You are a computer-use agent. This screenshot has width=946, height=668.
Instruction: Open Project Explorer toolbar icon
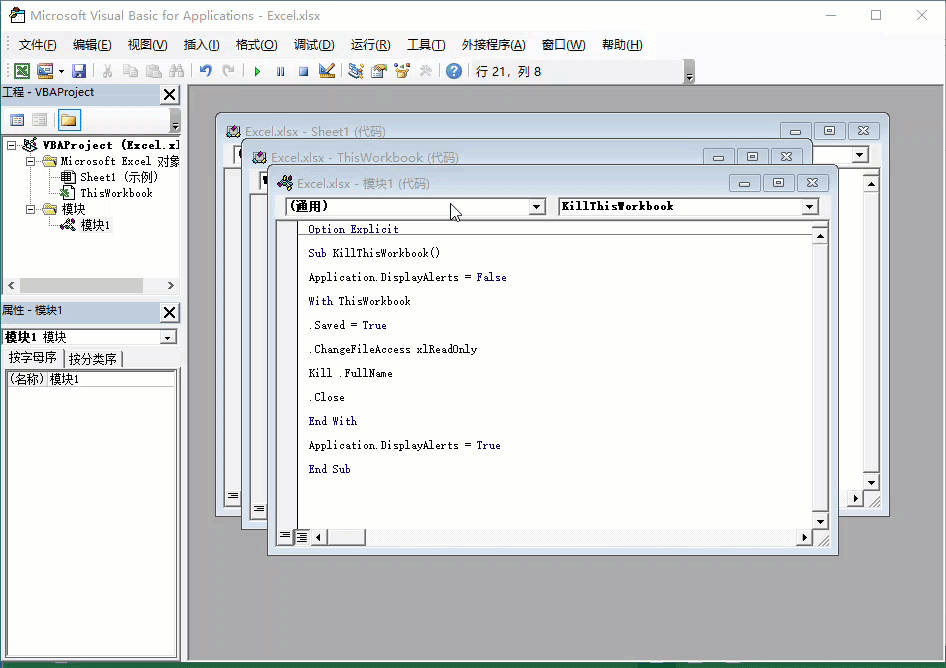point(356,71)
